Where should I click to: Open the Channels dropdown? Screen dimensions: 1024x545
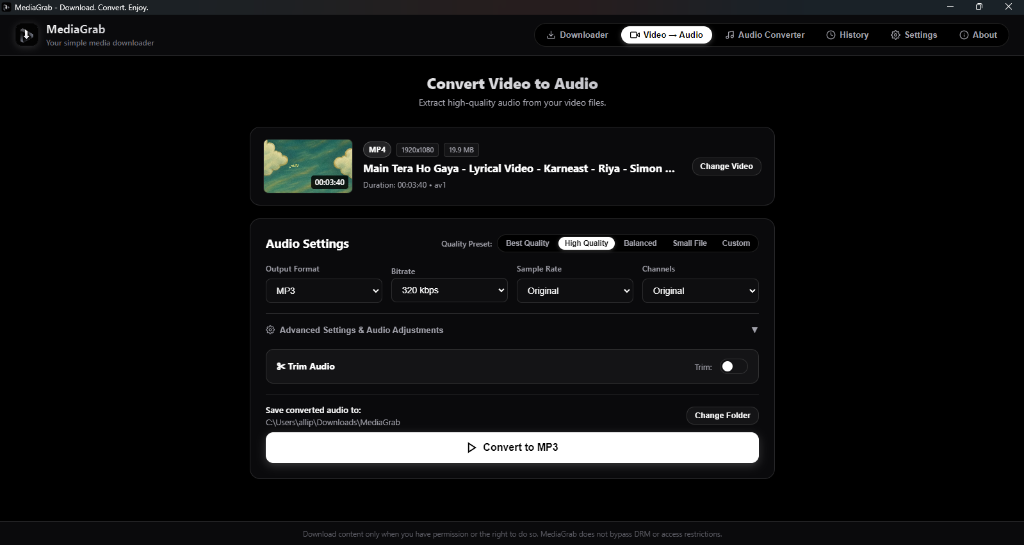pos(700,291)
